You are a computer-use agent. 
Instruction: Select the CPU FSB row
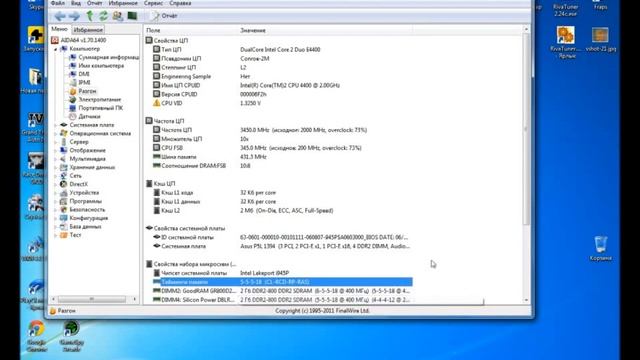[x=278, y=148]
